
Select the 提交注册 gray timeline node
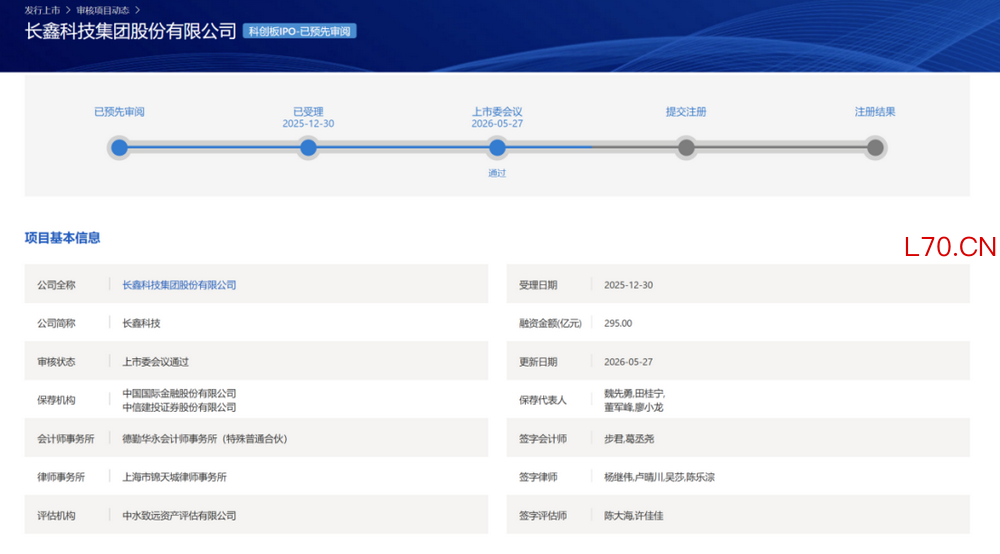coord(686,148)
